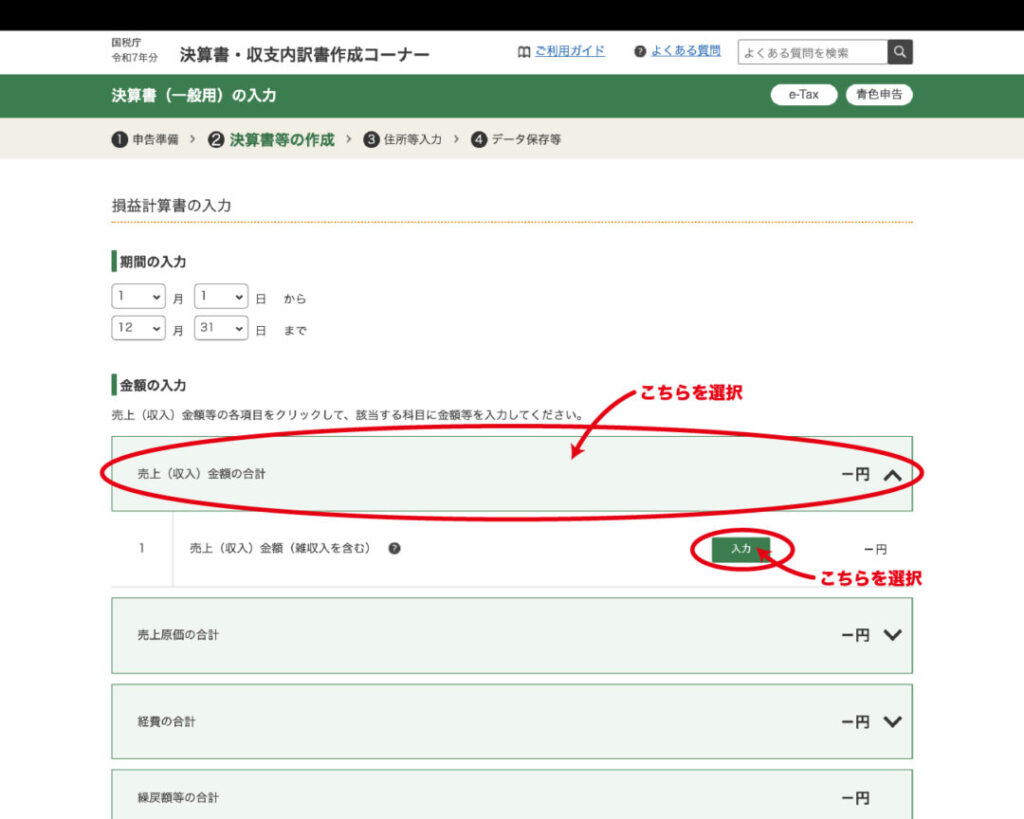Image resolution: width=1024 pixels, height=819 pixels.
Task: Click the book icon beside ご利用ガイド
Action: pos(524,52)
